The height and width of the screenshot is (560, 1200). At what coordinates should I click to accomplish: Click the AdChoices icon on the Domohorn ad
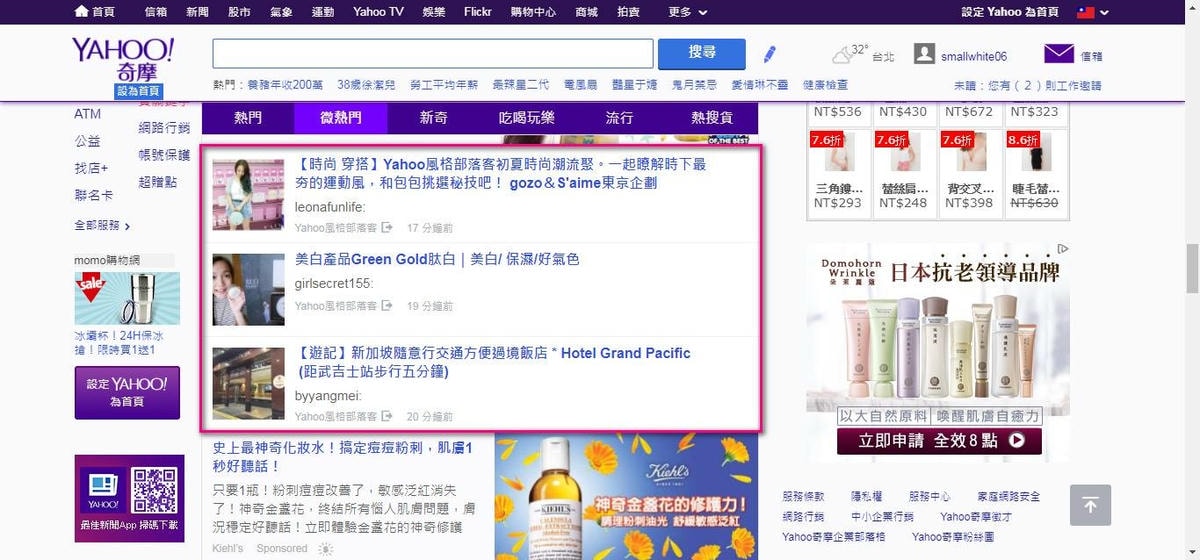pyautogui.click(x=1063, y=249)
